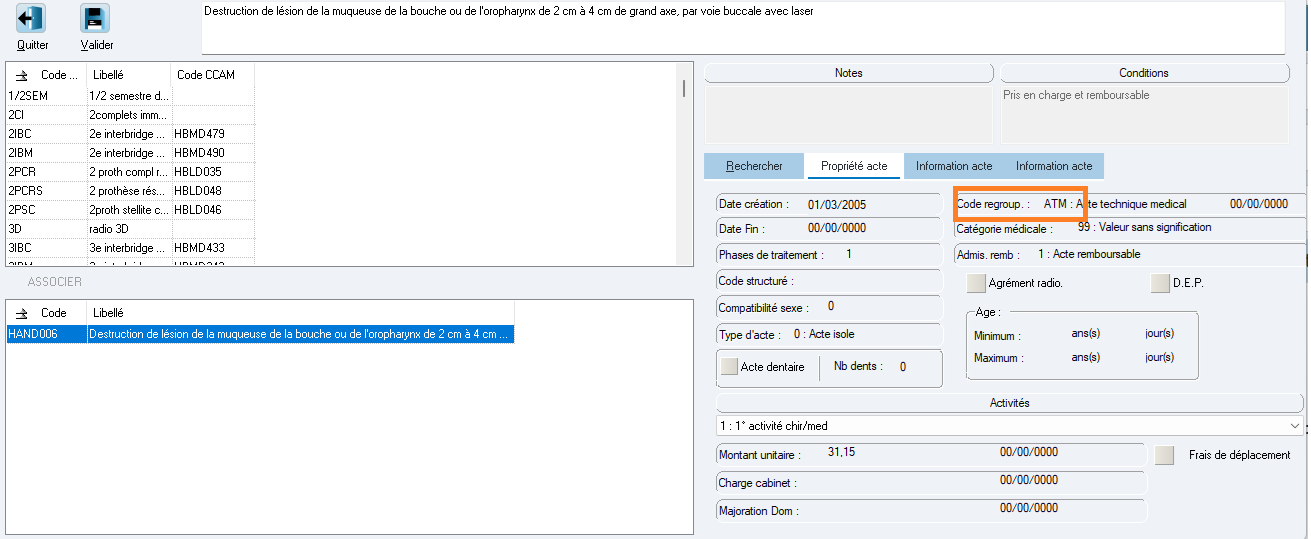Switch to the Propriété acte tab
This screenshot has width=1311, height=539.
pos(854,166)
